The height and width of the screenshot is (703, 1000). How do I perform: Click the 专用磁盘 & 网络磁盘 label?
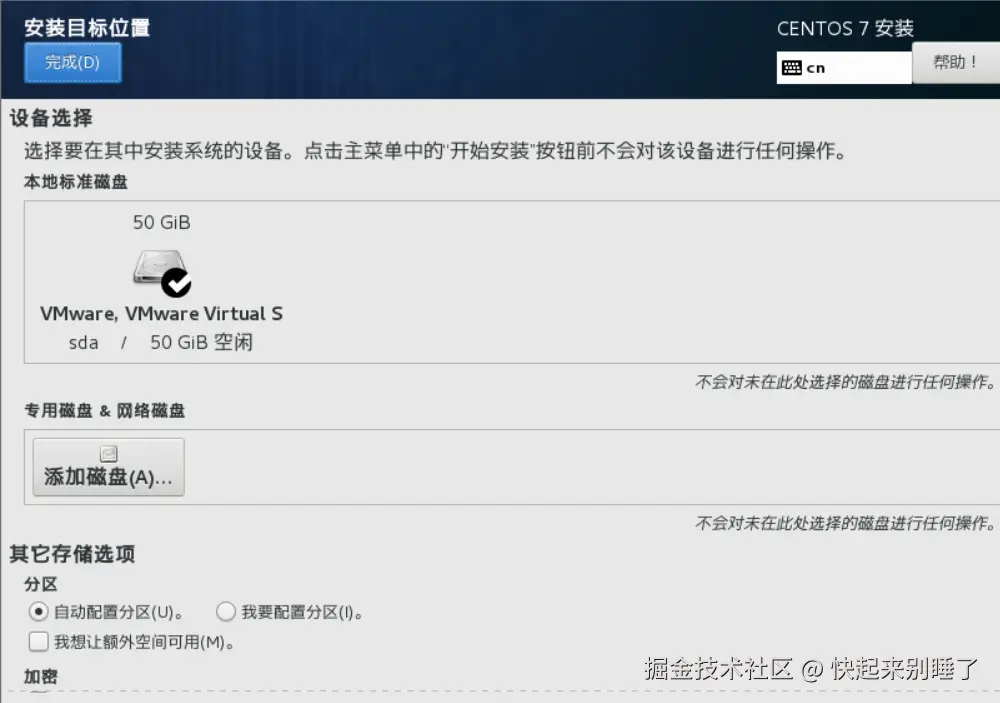pos(105,411)
